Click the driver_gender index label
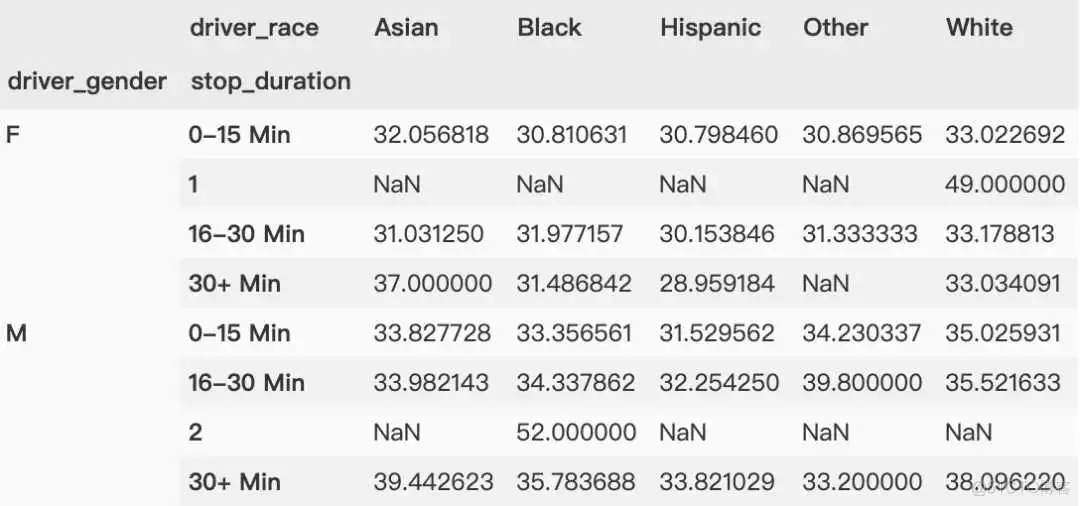The width and height of the screenshot is (1080, 506). tap(87, 81)
